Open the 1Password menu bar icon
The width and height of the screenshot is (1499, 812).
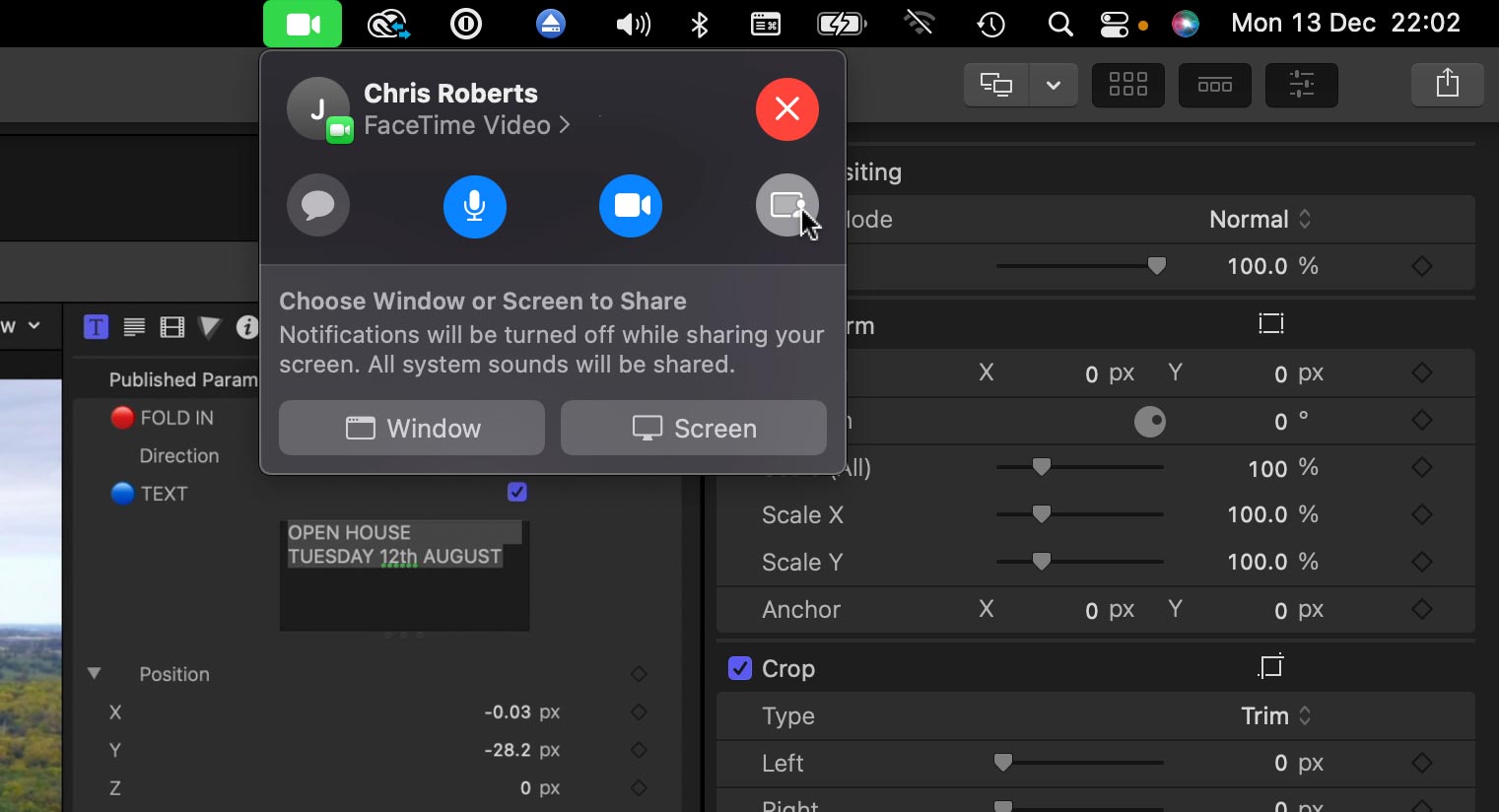click(465, 24)
